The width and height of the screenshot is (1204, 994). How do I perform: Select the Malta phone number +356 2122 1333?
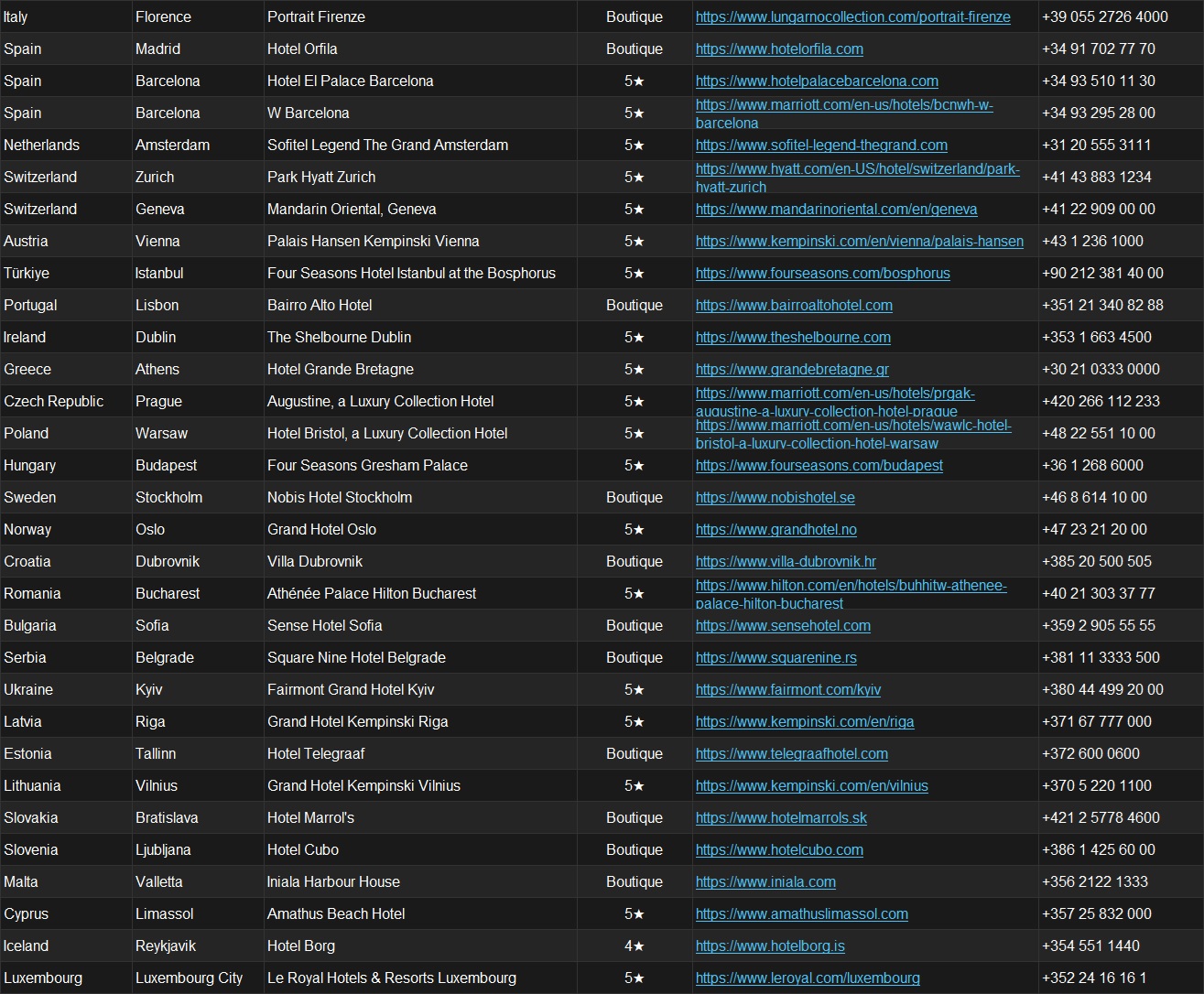click(x=1121, y=881)
